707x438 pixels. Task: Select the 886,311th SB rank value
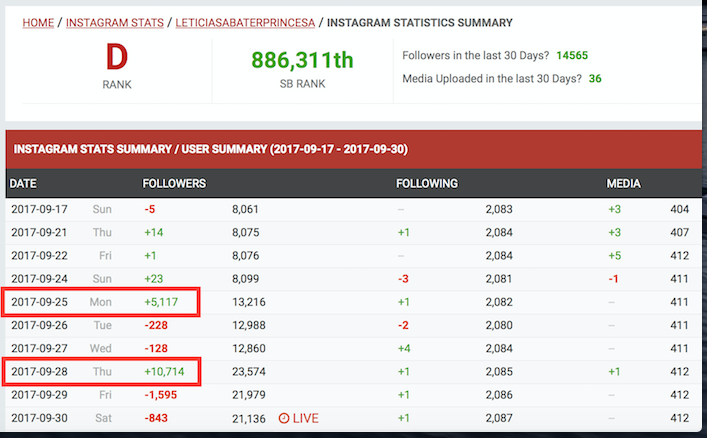click(302, 60)
